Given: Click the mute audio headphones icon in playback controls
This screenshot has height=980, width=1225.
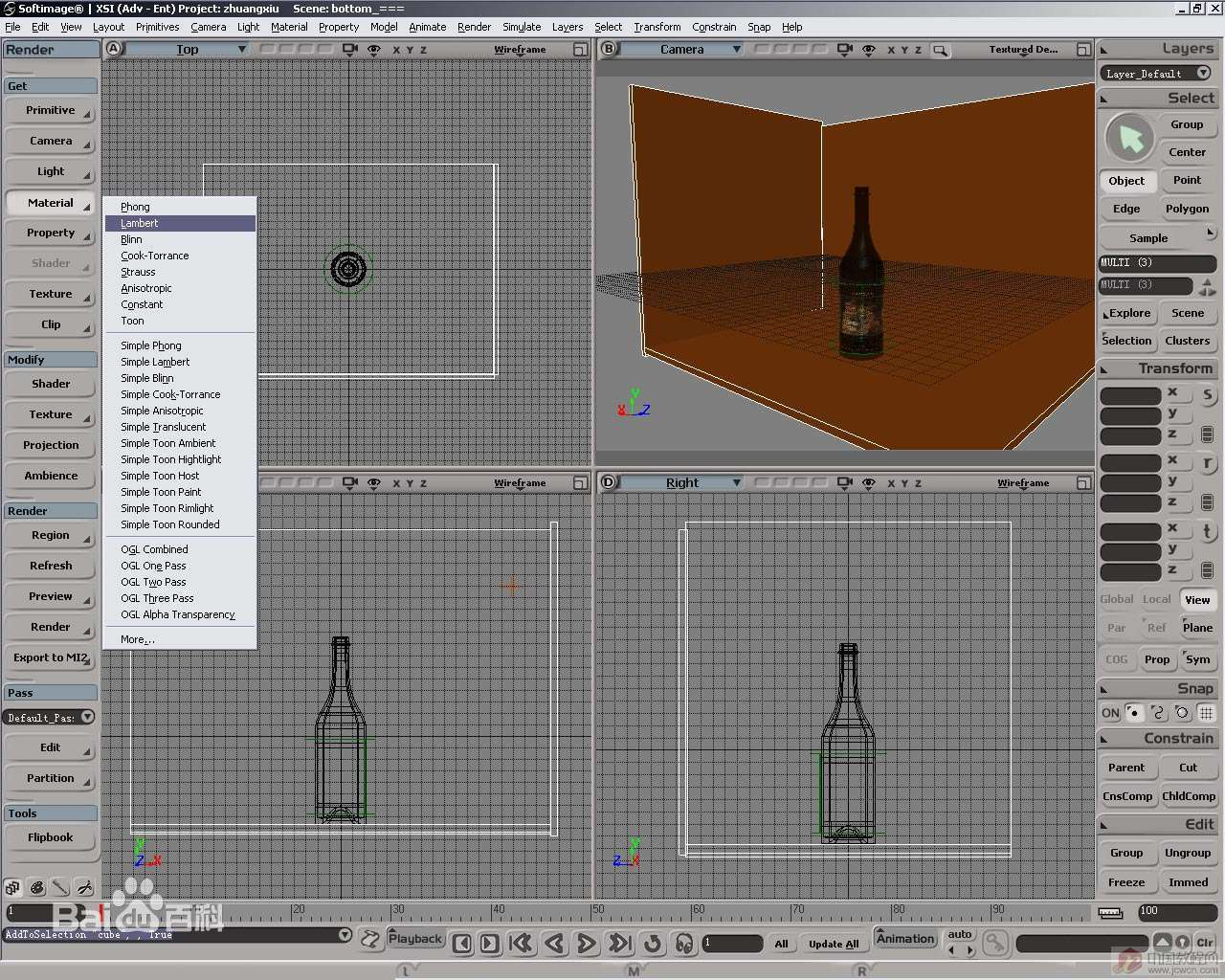Looking at the screenshot, I should coord(685,944).
